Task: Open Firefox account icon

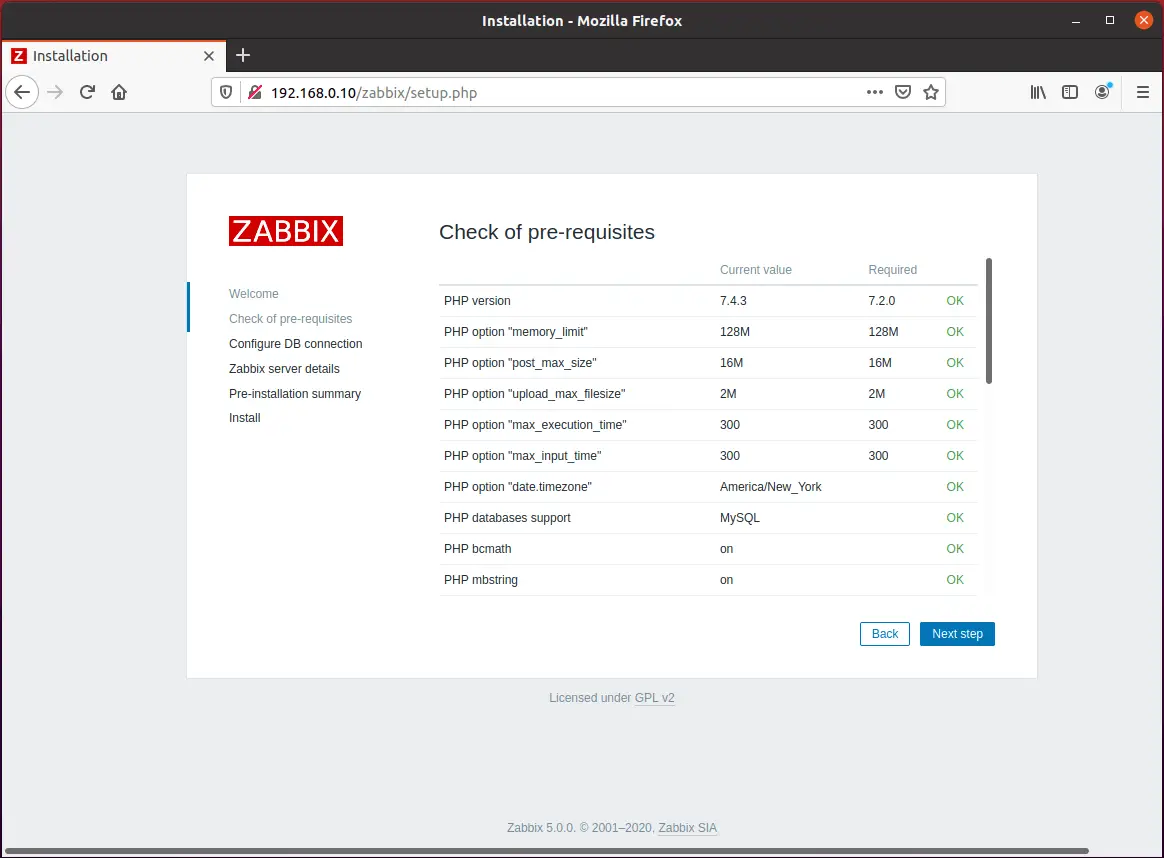Action: click(x=1102, y=91)
